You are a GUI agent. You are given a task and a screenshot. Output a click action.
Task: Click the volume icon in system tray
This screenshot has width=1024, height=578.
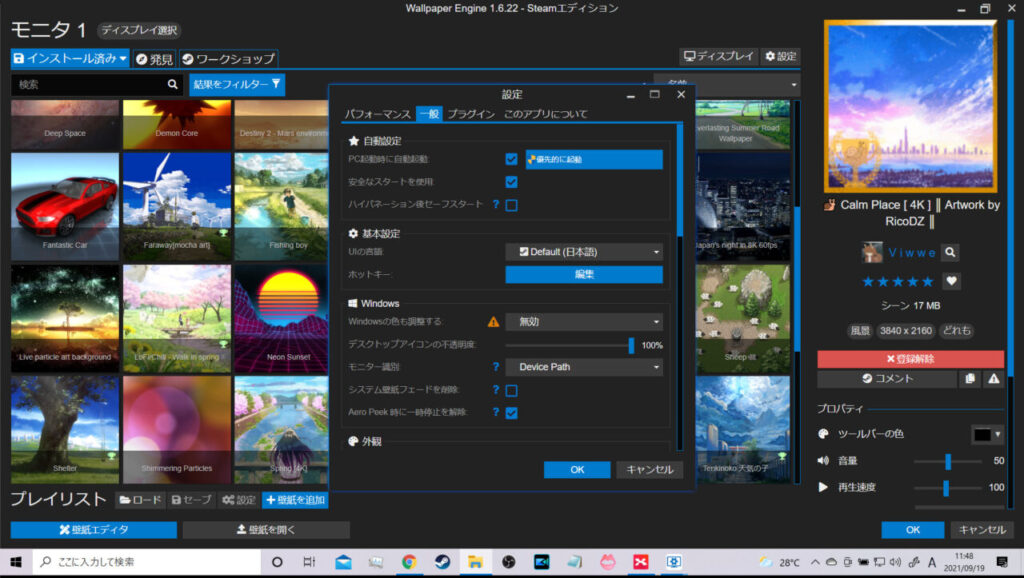(x=895, y=562)
